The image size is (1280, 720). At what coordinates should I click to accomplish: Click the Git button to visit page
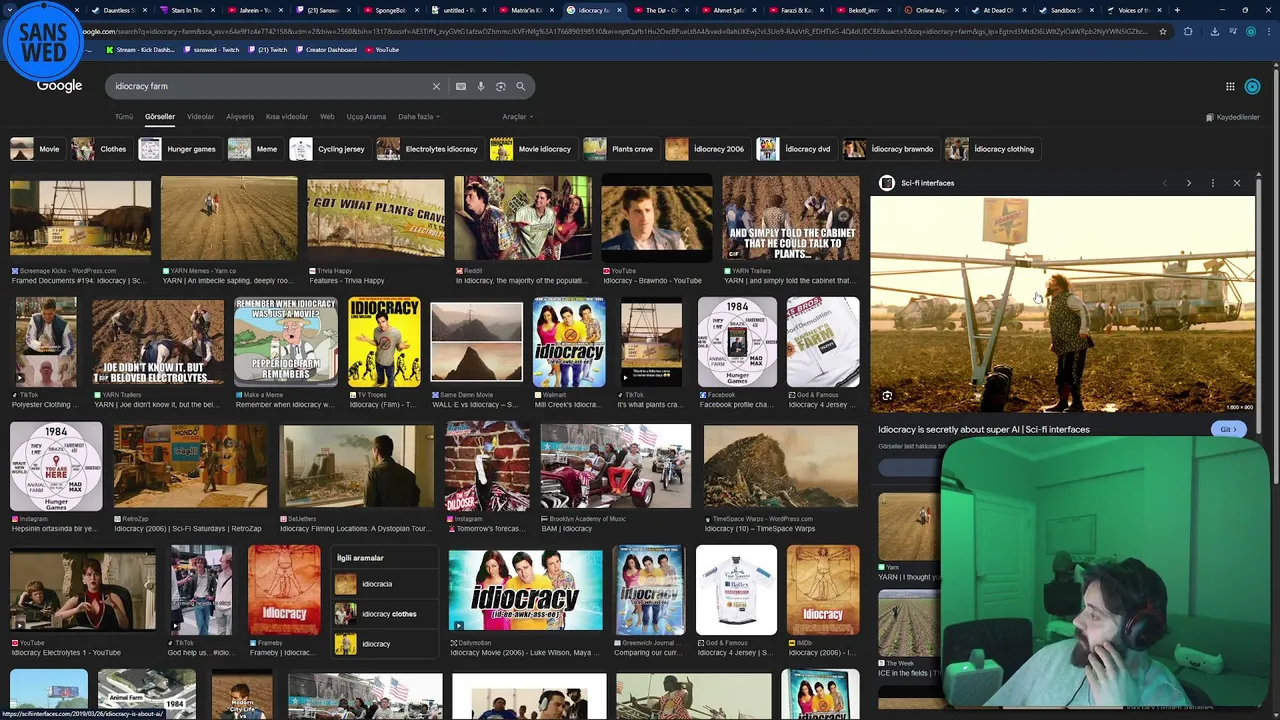(x=1228, y=430)
